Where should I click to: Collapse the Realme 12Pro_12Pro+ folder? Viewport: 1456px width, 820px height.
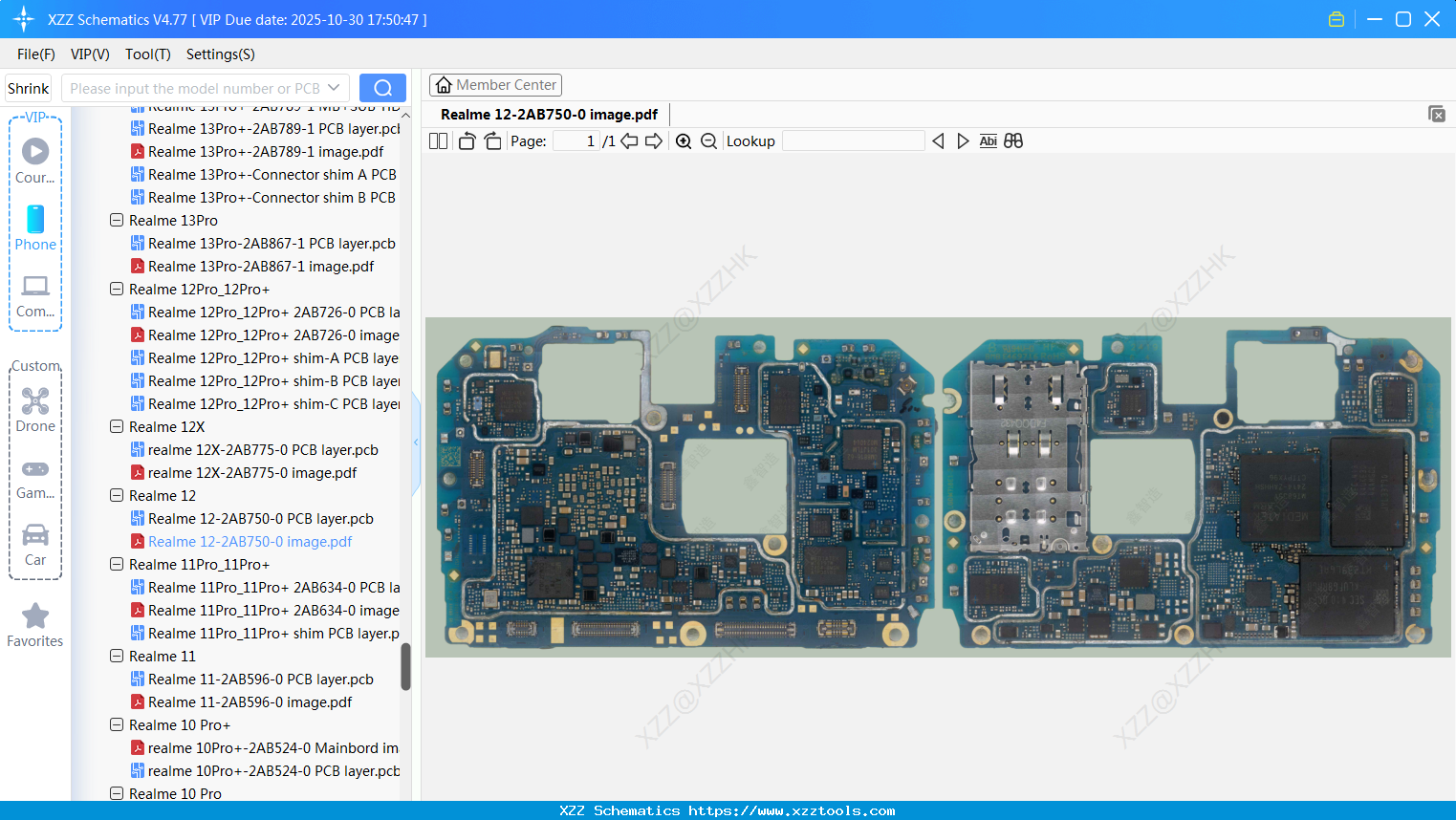tap(117, 290)
